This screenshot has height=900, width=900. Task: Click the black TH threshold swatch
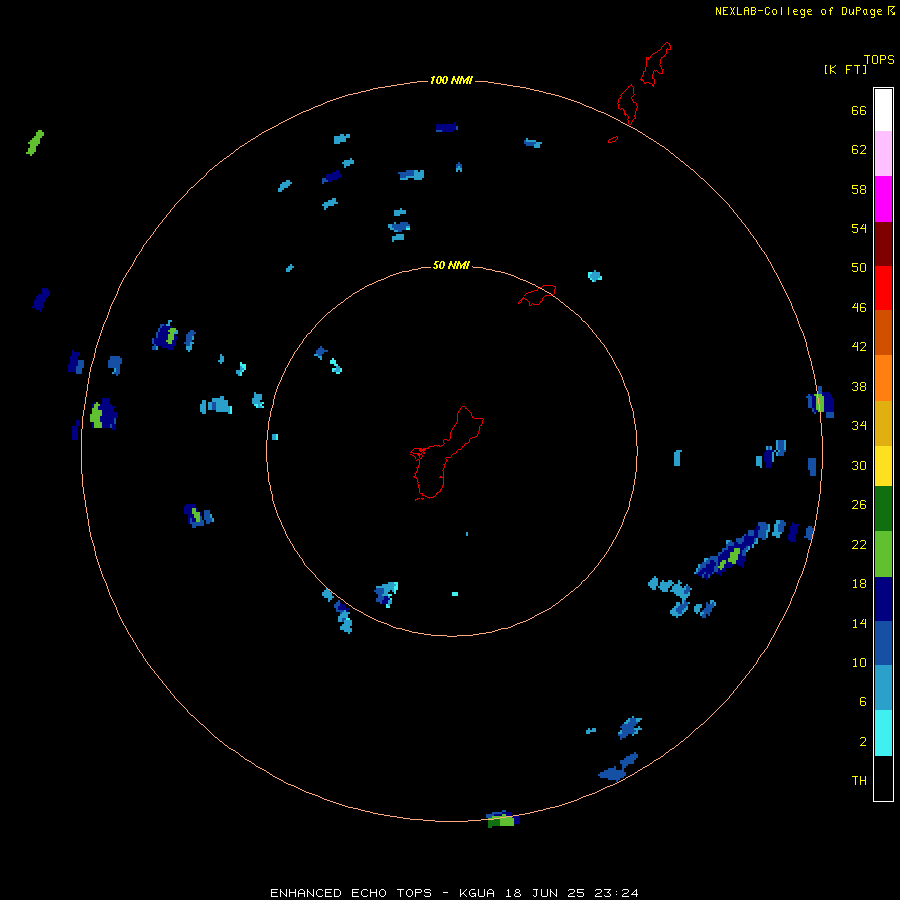(883, 778)
